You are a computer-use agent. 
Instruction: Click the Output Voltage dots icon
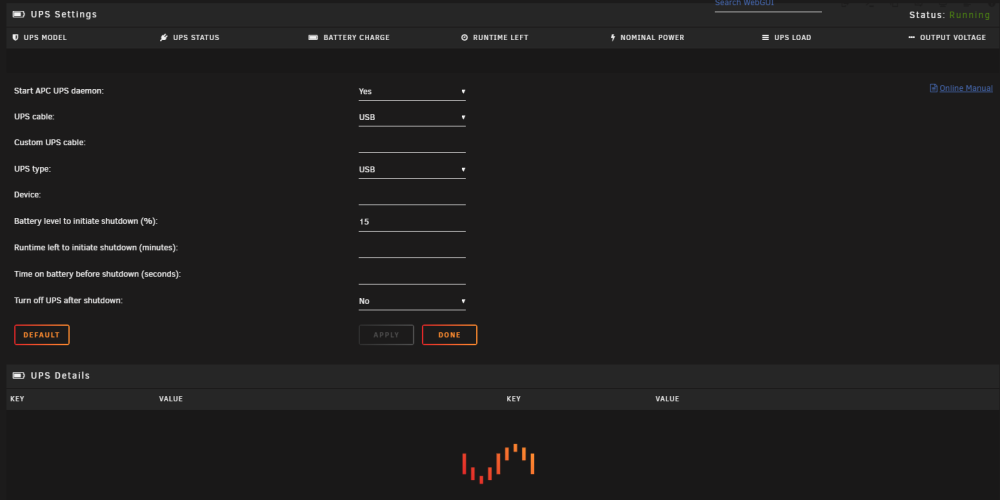click(912, 38)
